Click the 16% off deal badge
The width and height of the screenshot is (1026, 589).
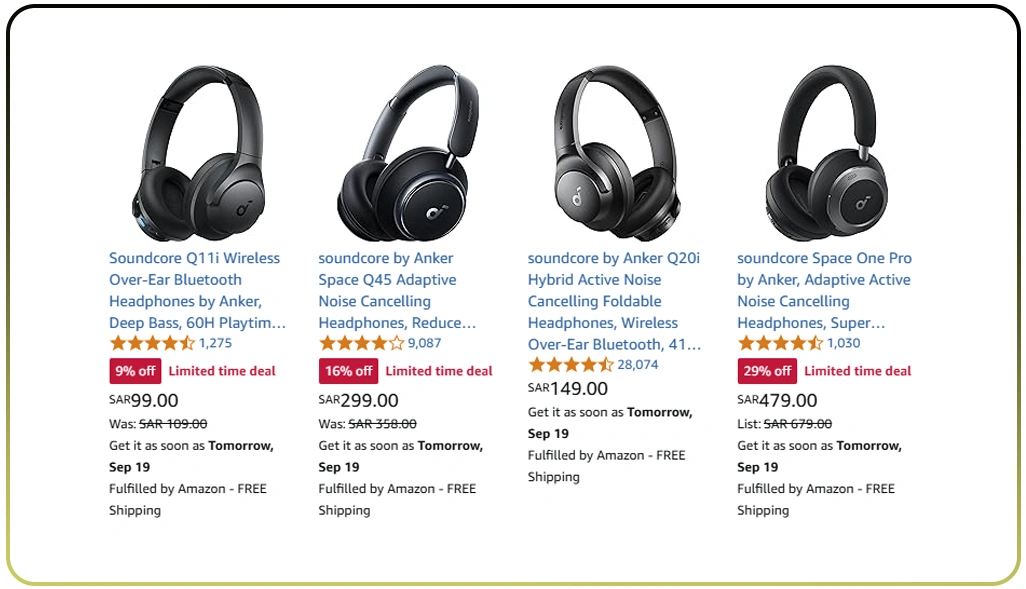[x=348, y=371]
